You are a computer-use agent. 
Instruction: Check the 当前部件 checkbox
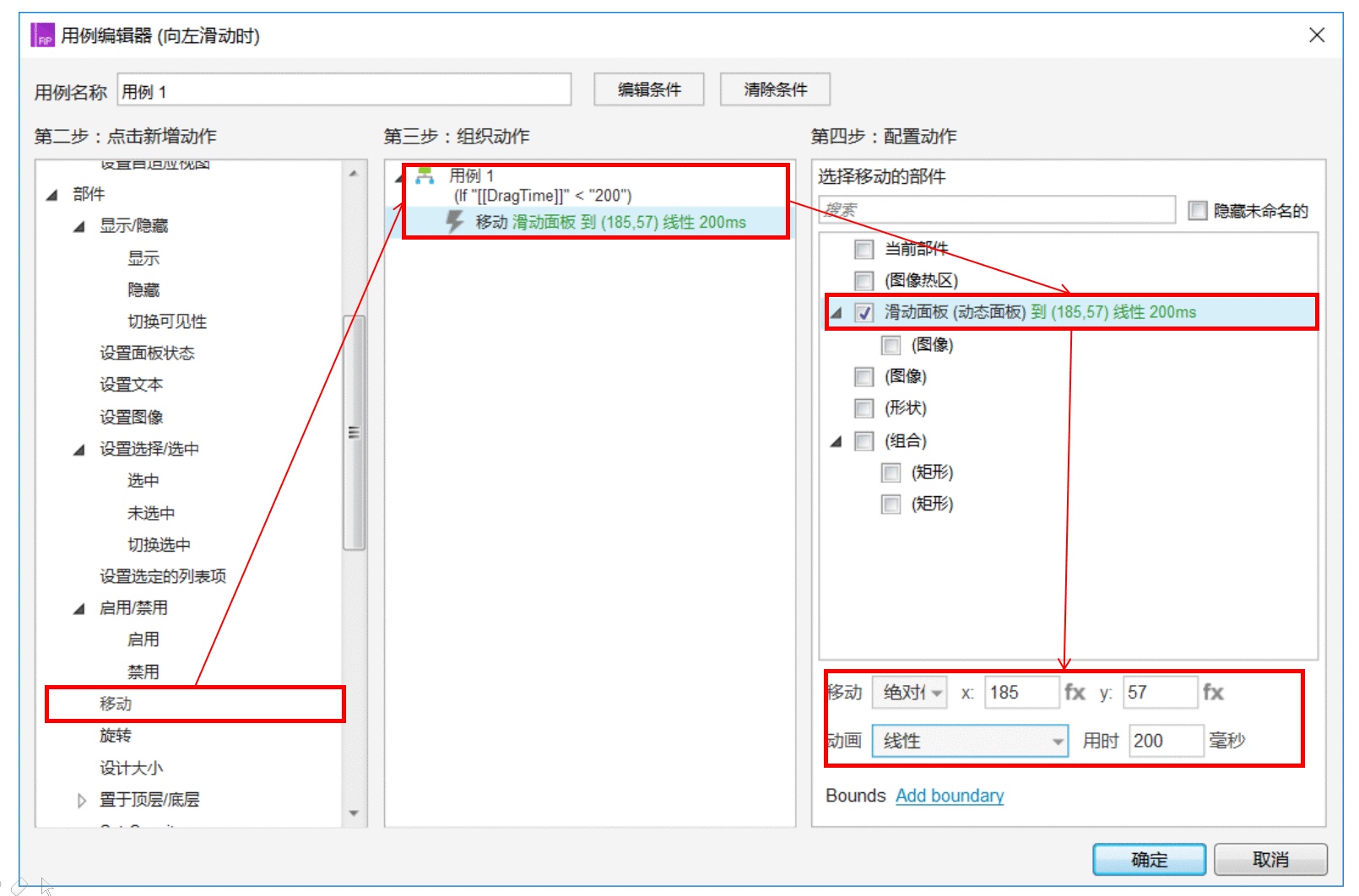coord(864,249)
